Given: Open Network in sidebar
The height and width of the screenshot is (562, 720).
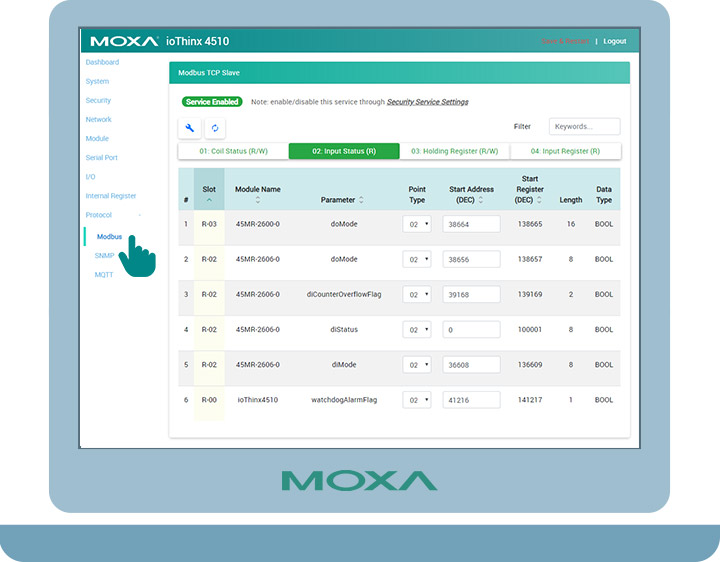Looking at the screenshot, I should [x=99, y=119].
